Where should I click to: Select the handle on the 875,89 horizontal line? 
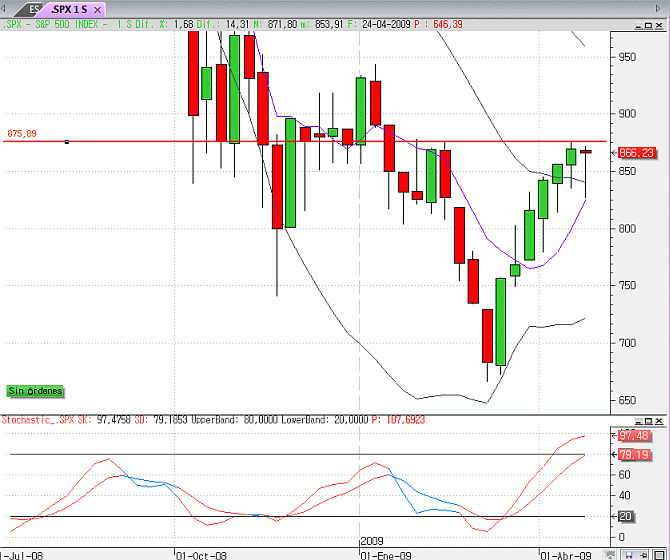67,141
